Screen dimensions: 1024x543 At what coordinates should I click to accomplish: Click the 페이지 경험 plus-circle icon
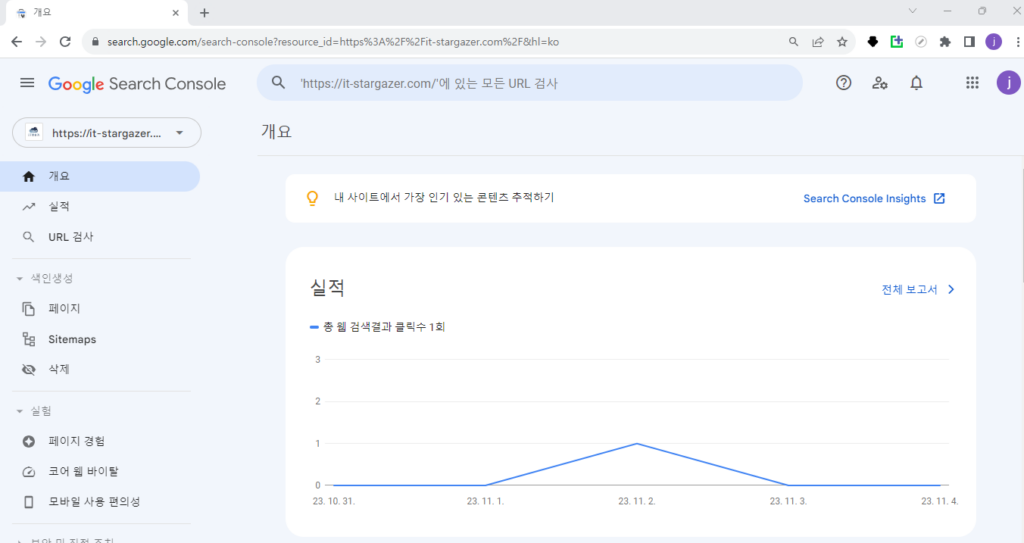click(x=28, y=441)
